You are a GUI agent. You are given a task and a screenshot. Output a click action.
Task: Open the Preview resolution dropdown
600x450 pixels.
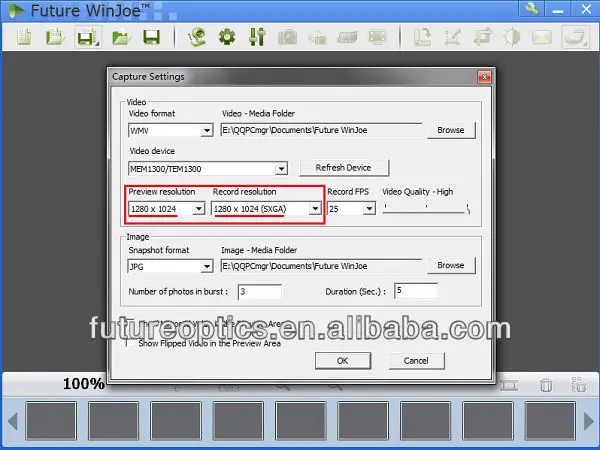coord(198,209)
